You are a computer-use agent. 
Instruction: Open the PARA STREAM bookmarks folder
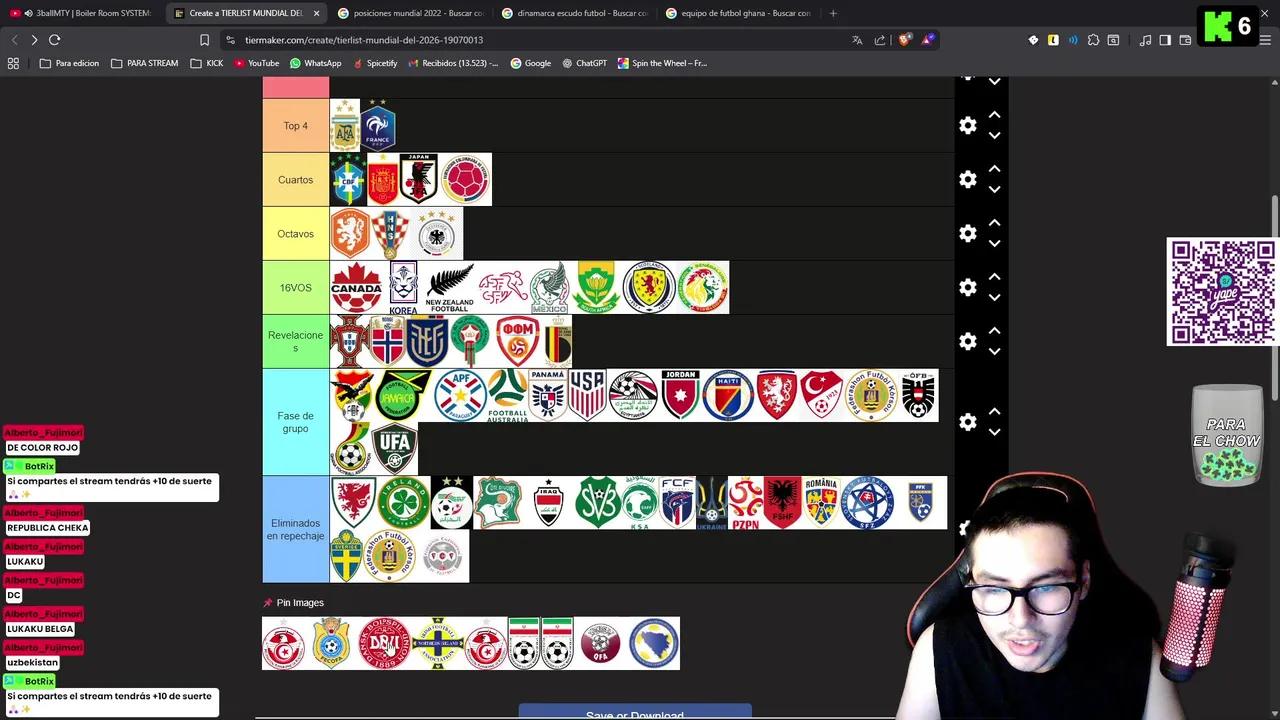click(x=144, y=63)
